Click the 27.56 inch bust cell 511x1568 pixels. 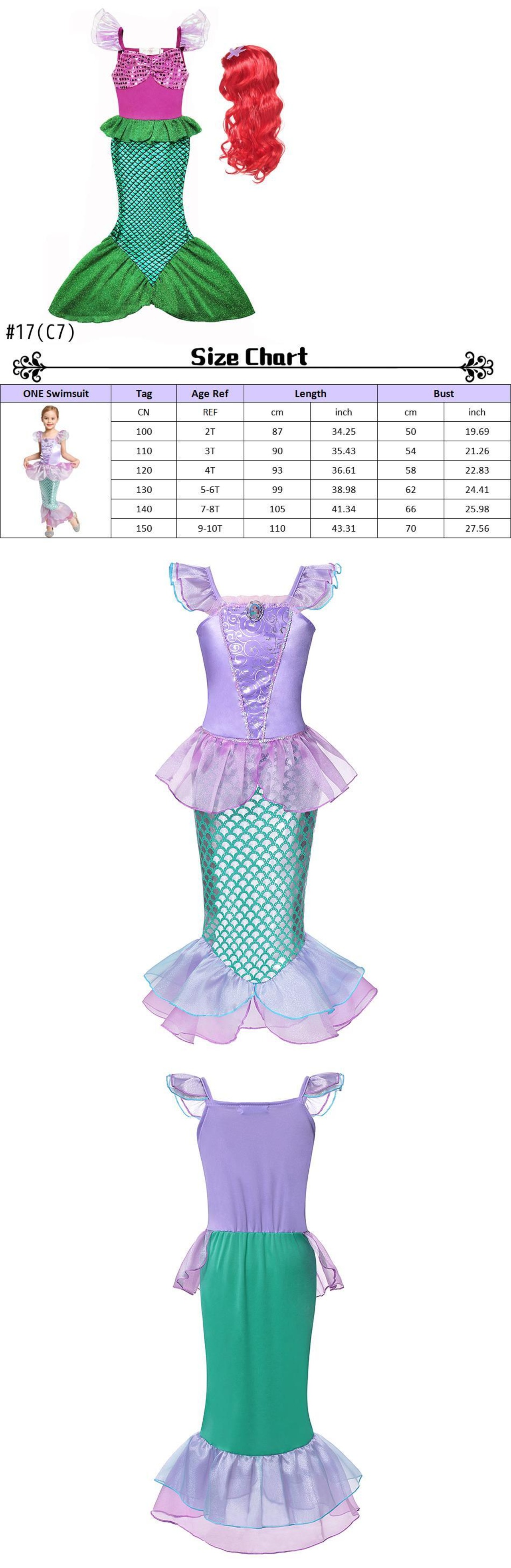point(477,528)
